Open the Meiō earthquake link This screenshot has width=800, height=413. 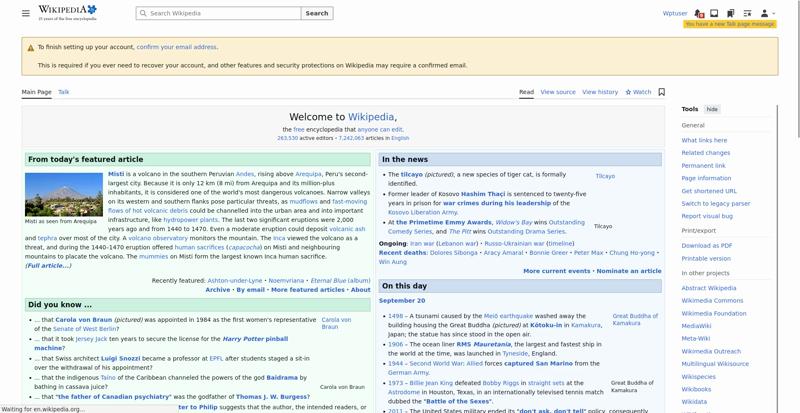(508, 316)
